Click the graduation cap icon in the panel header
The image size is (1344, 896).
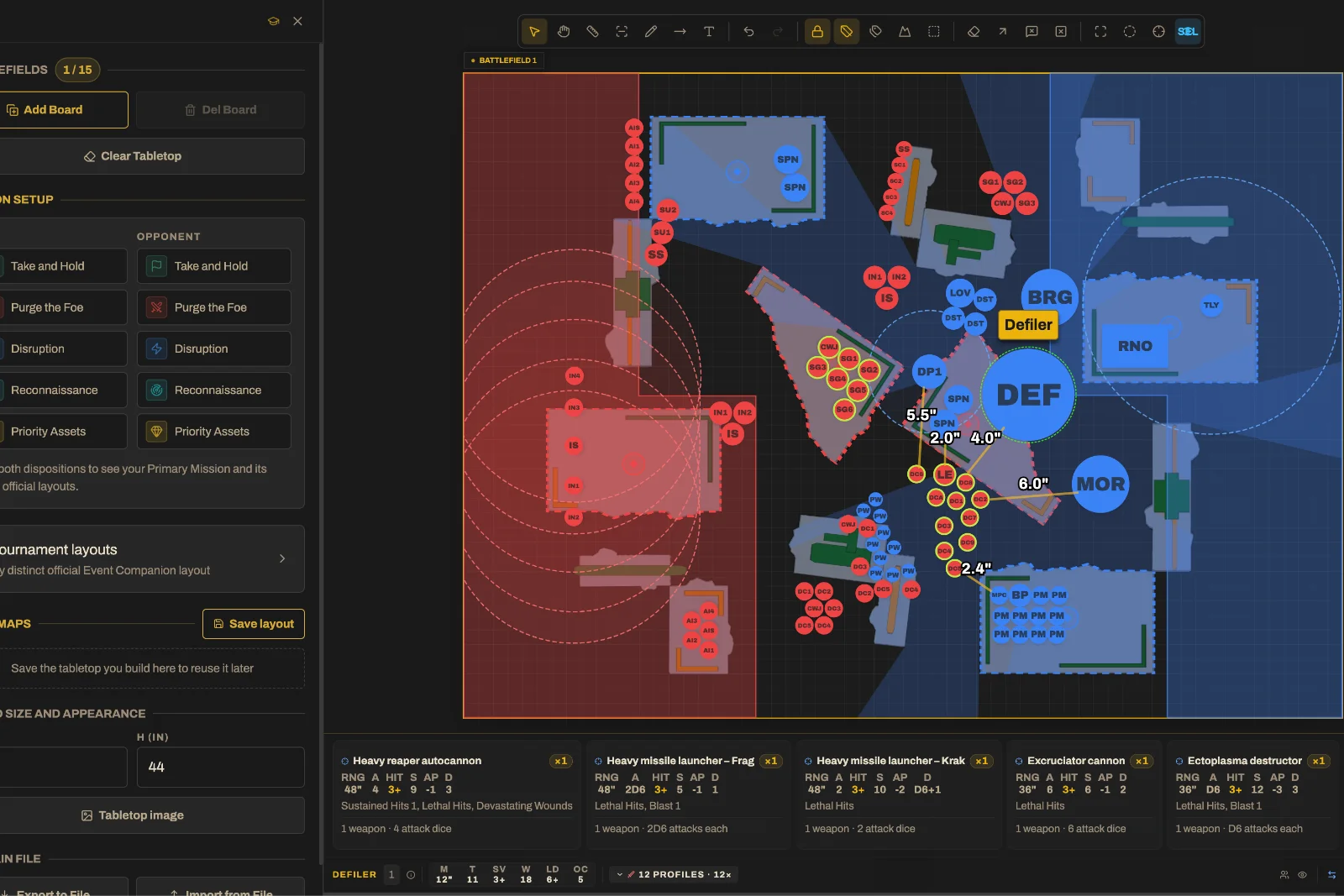pos(273,22)
